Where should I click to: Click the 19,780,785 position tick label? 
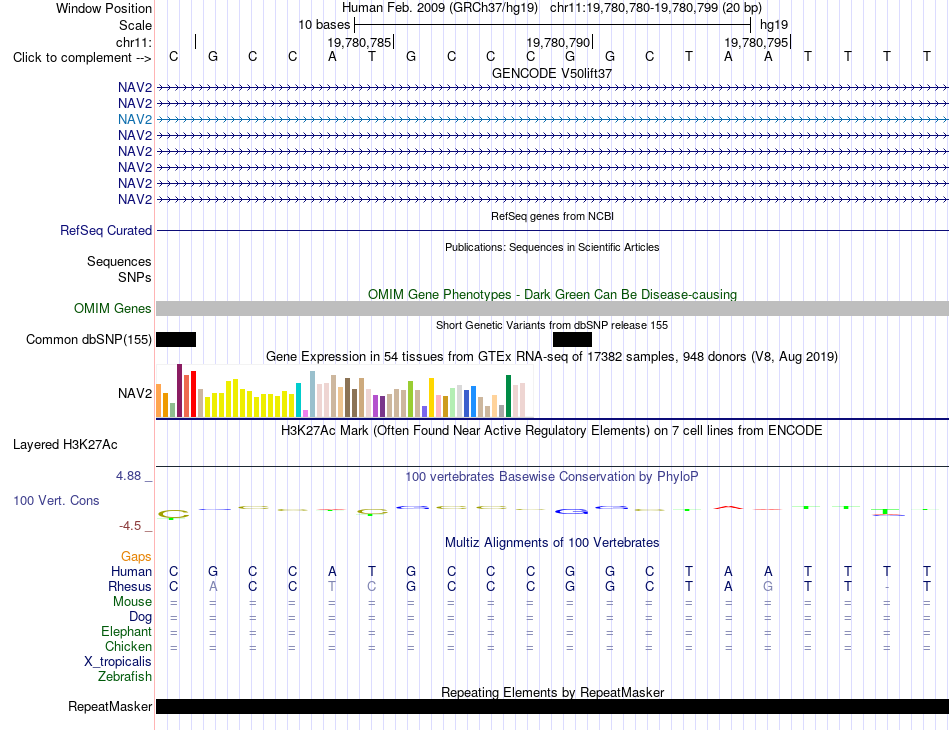359,42
